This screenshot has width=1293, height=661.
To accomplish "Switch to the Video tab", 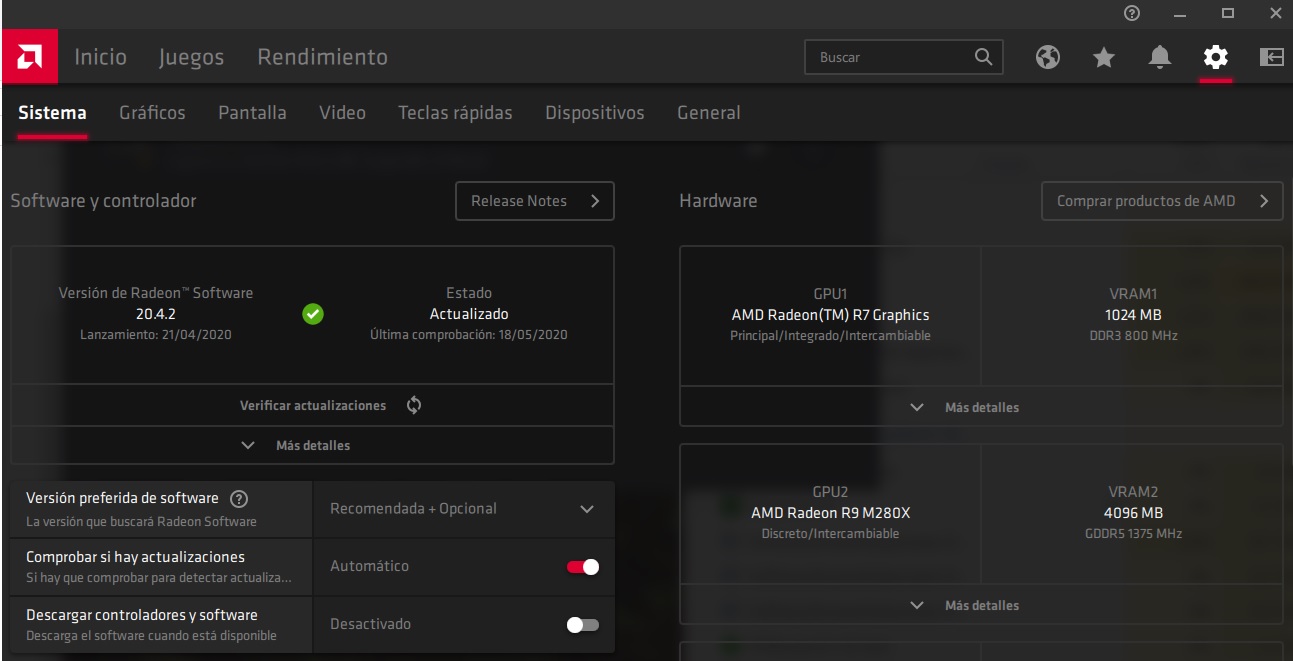I will (x=342, y=113).
